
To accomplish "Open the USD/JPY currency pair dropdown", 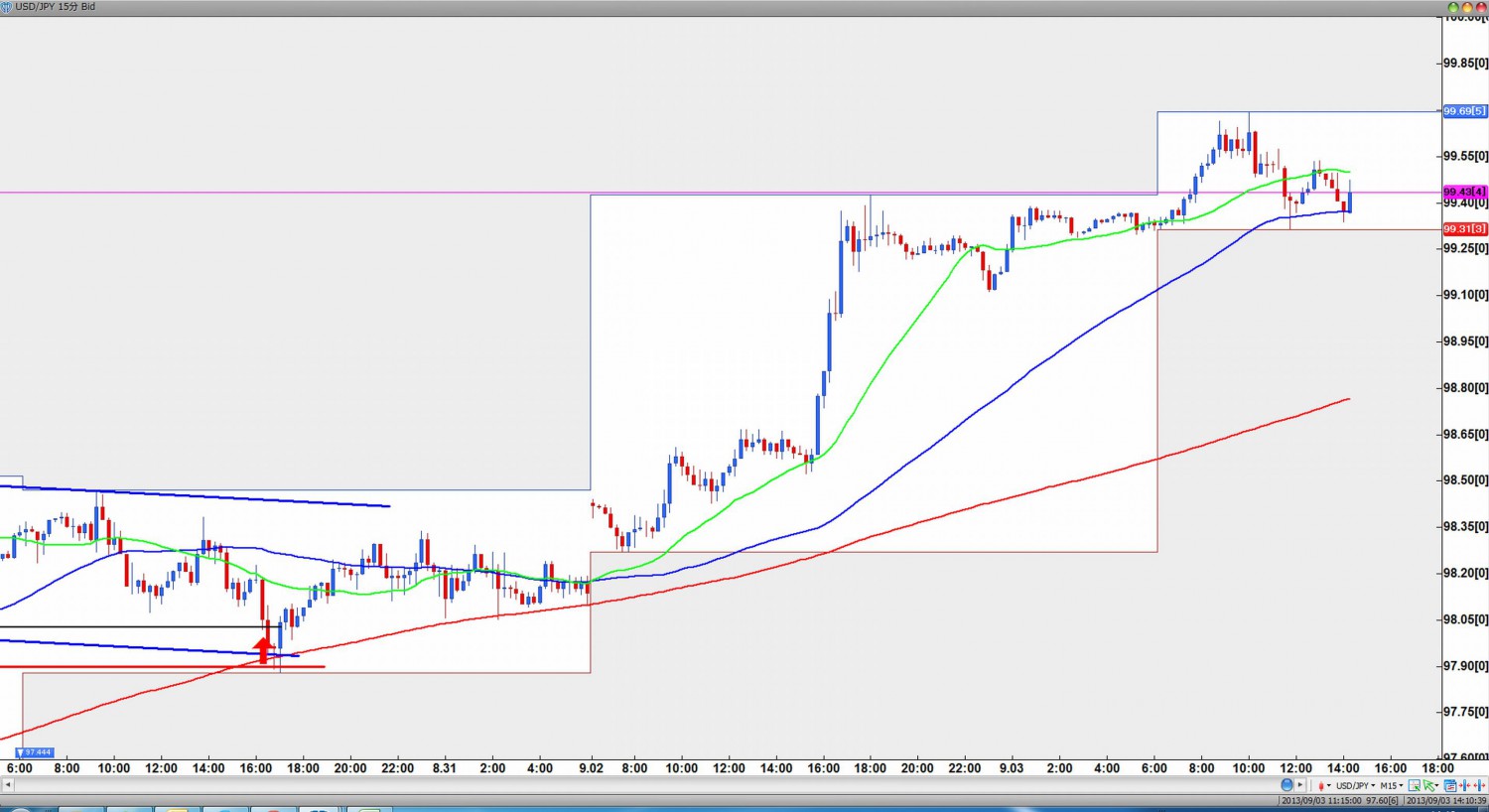I will (1355, 785).
